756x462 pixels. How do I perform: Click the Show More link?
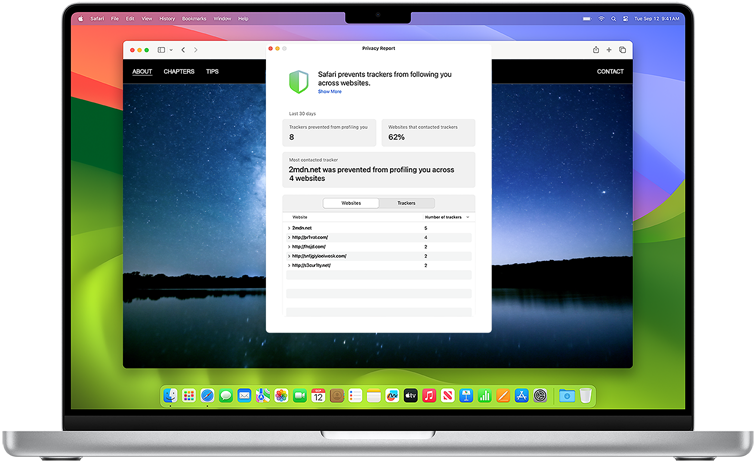pos(329,91)
